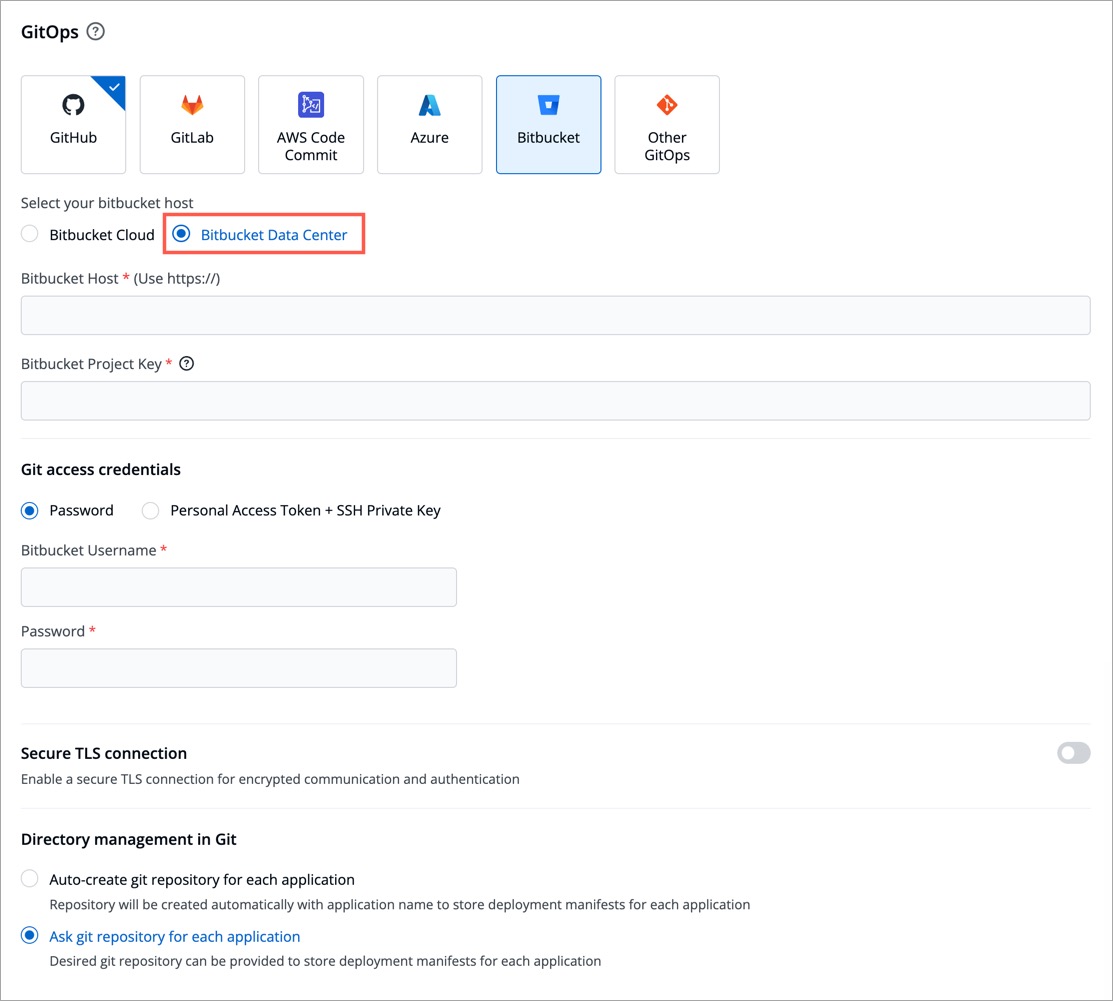Choose Other GitOps provider card

(667, 125)
